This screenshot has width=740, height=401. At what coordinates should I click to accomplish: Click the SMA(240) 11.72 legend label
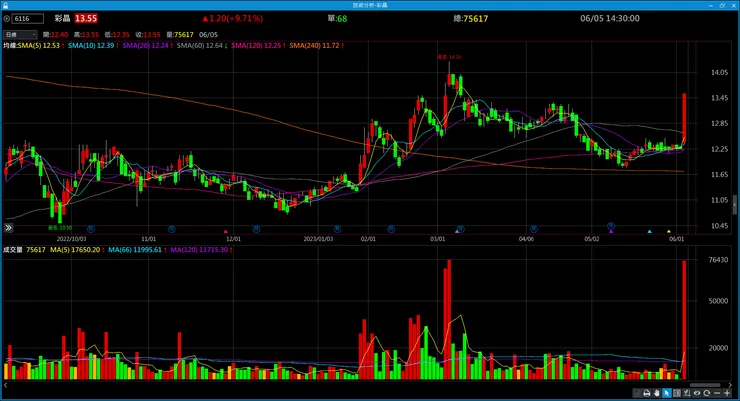point(314,45)
